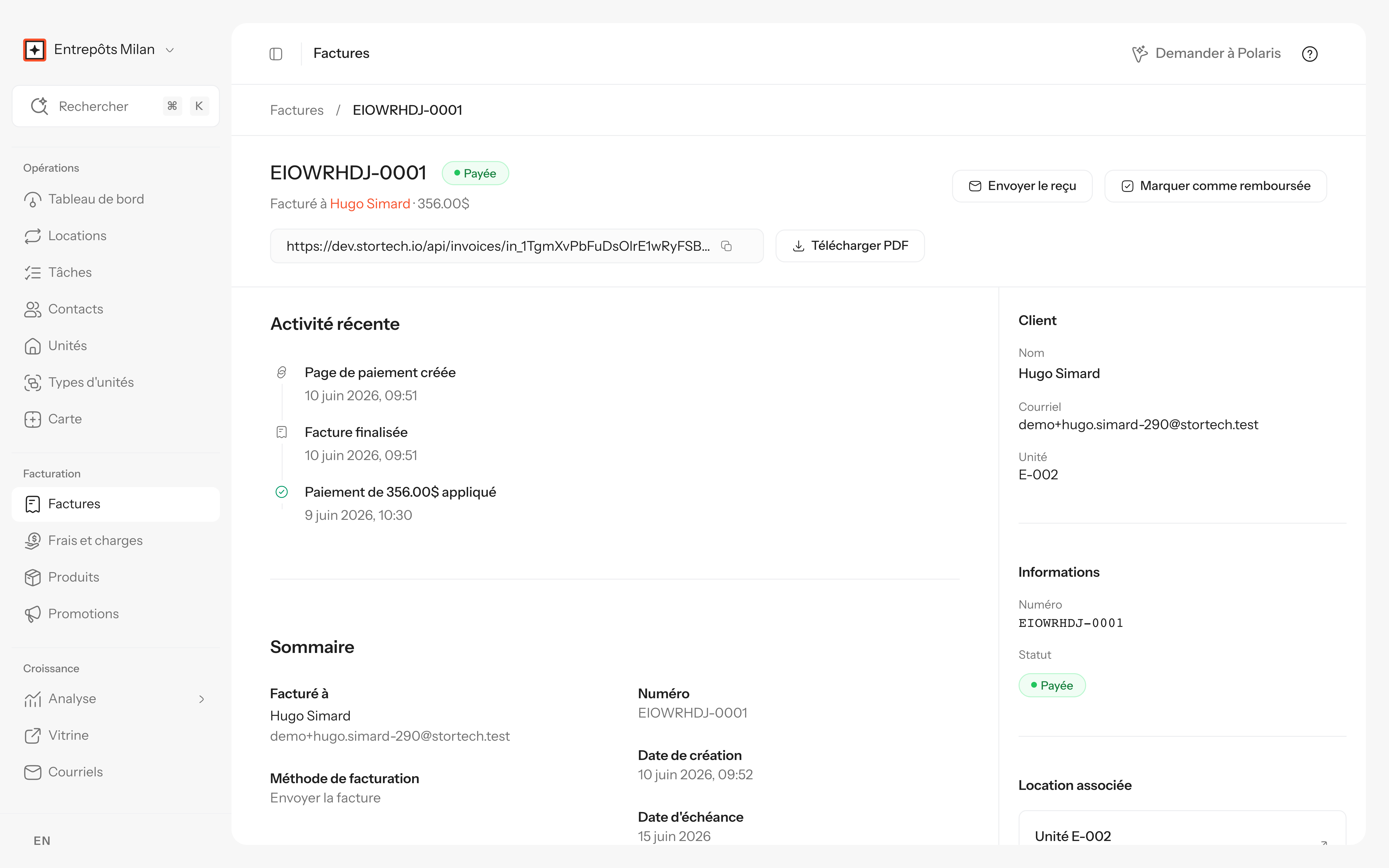Toggle the sidebar panel icon
The image size is (1389, 868).
[x=276, y=54]
